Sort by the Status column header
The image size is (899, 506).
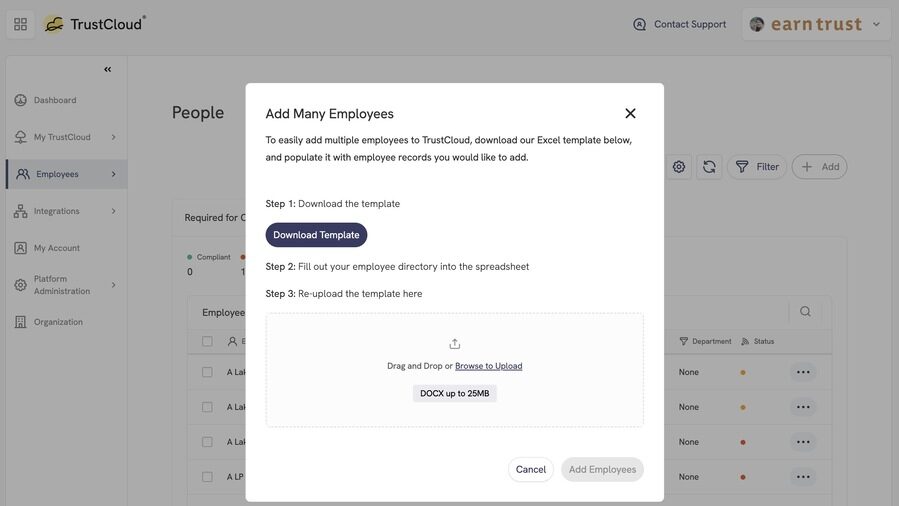click(x=757, y=341)
